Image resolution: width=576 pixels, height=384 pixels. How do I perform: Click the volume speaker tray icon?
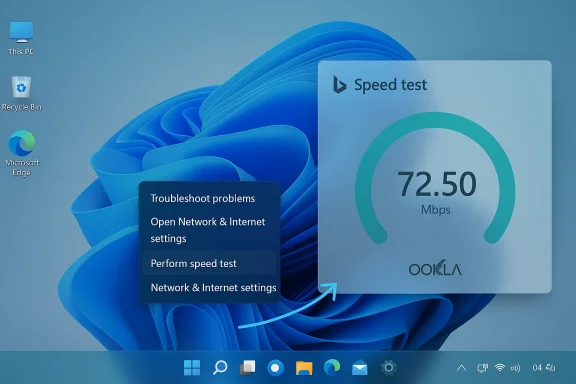pyautogui.click(x=515, y=368)
